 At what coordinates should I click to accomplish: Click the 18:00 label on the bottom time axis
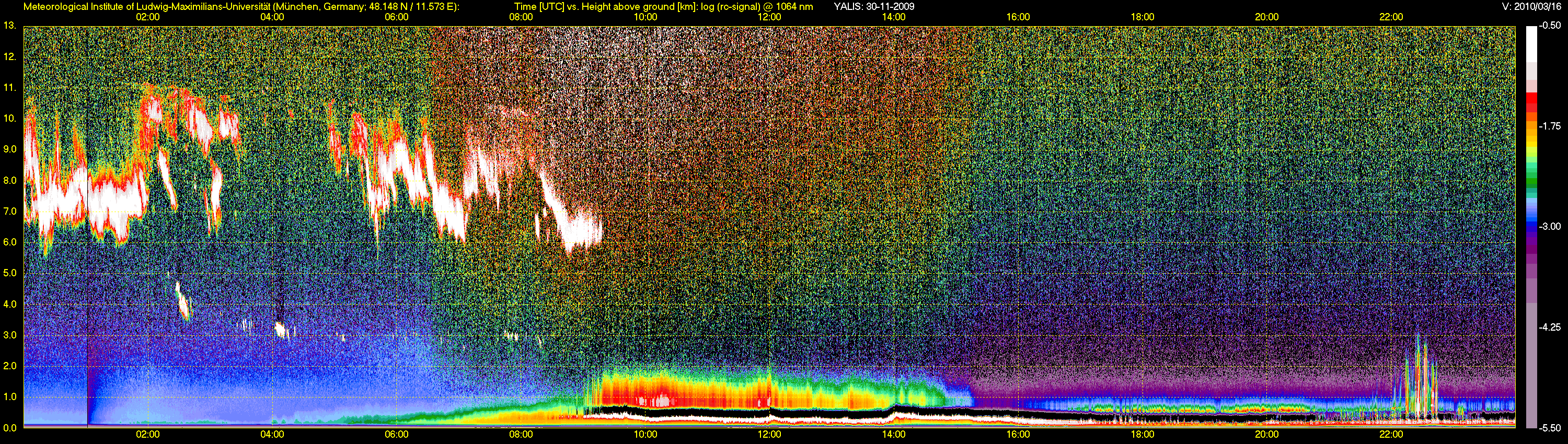(1143, 434)
